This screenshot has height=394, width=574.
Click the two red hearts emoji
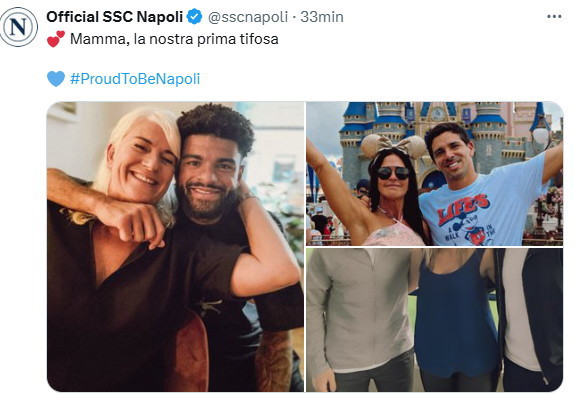pyautogui.click(x=56, y=39)
